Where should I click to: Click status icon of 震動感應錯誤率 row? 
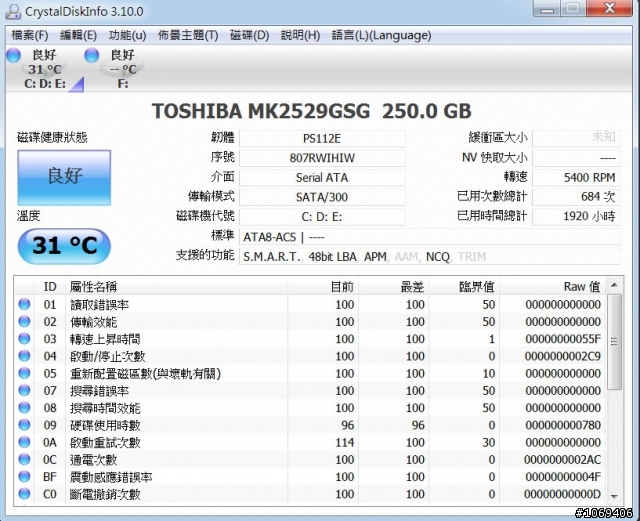tap(24, 476)
